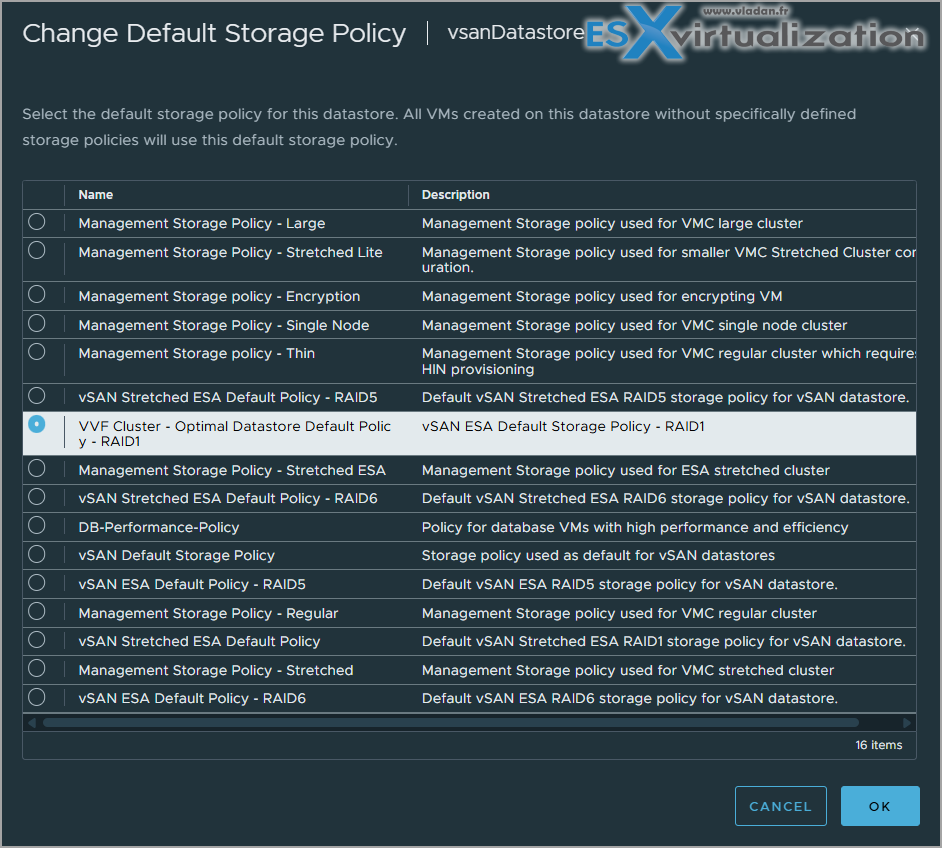The height and width of the screenshot is (848, 942).
Task: Click "vSAN Stretched ESA Default Policy - RAID6" name
Action: [228, 498]
